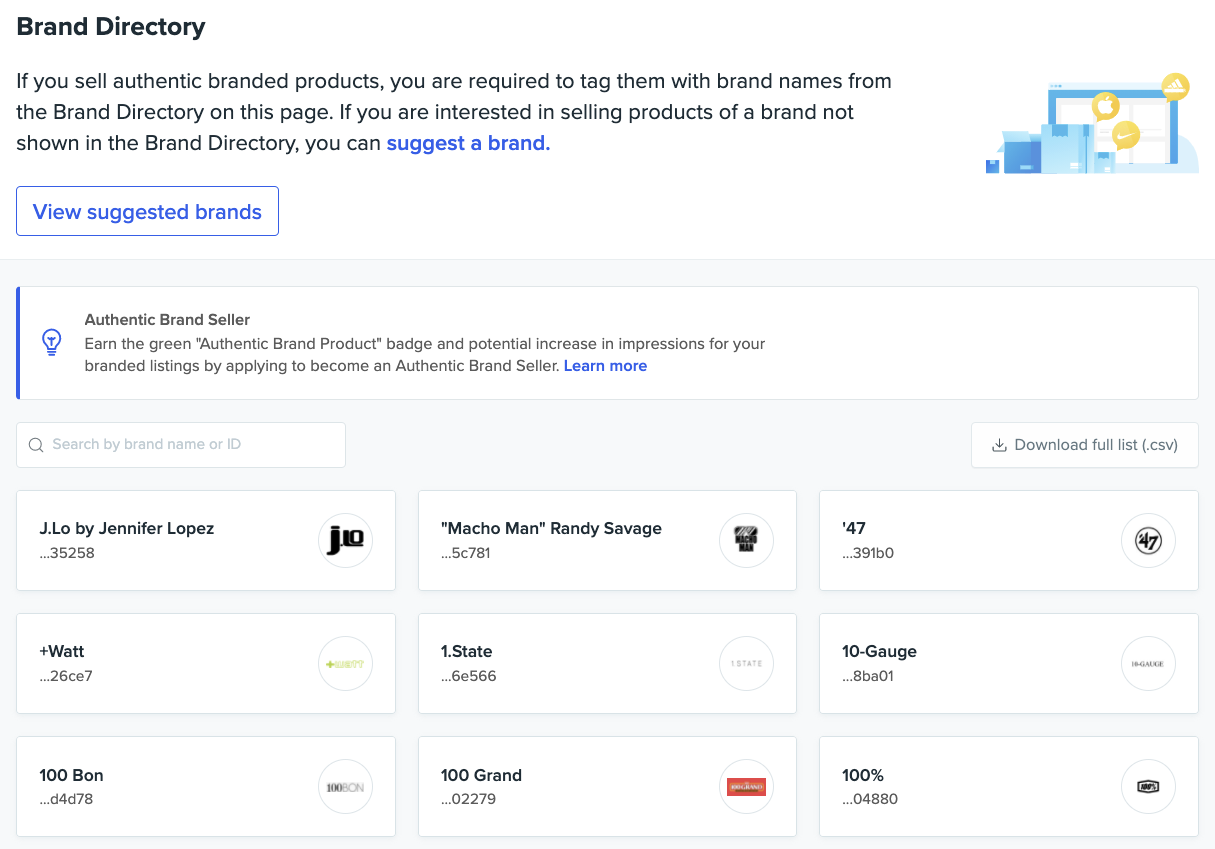Image resolution: width=1215 pixels, height=849 pixels.
Task: Click View suggested brands button
Action: (x=147, y=212)
